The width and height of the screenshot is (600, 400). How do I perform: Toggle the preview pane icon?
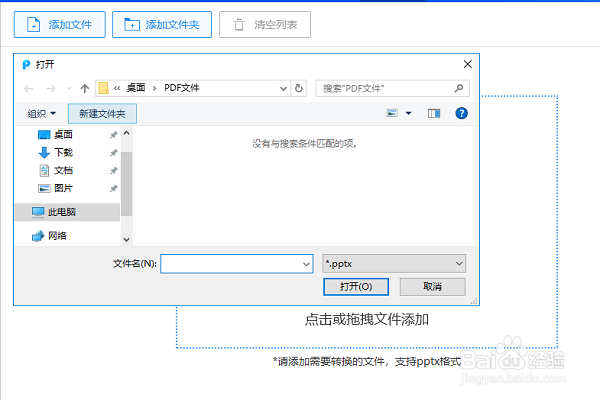pyautogui.click(x=434, y=113)
